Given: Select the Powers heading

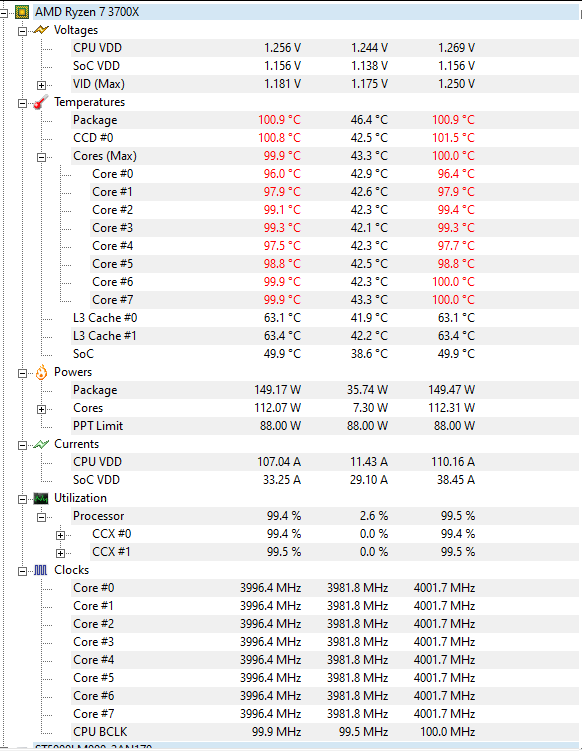Looking at the screenshot, I should [x=73, y=372].
